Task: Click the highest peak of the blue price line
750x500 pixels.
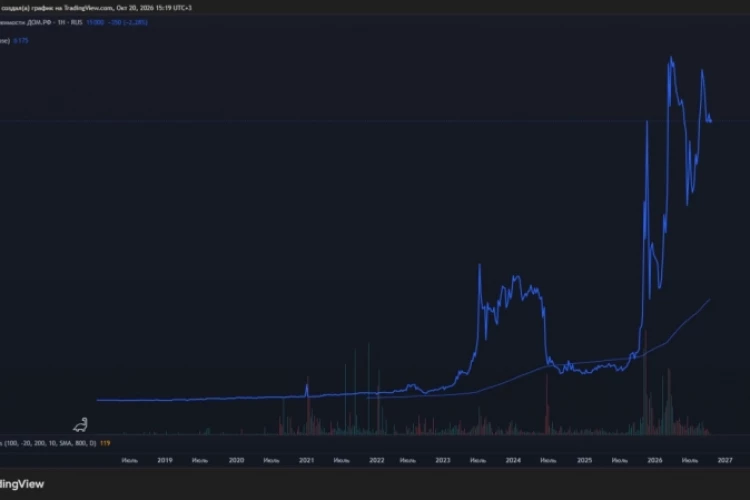Action: (671, 58)
